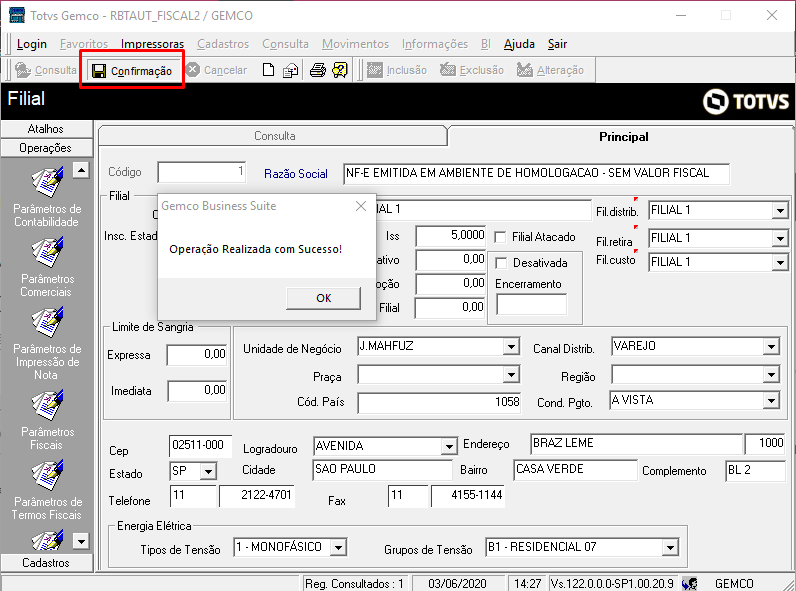Click the Atalhos sidebar button
The width and height of the screenshot is (796, 591).
point(46,129)
